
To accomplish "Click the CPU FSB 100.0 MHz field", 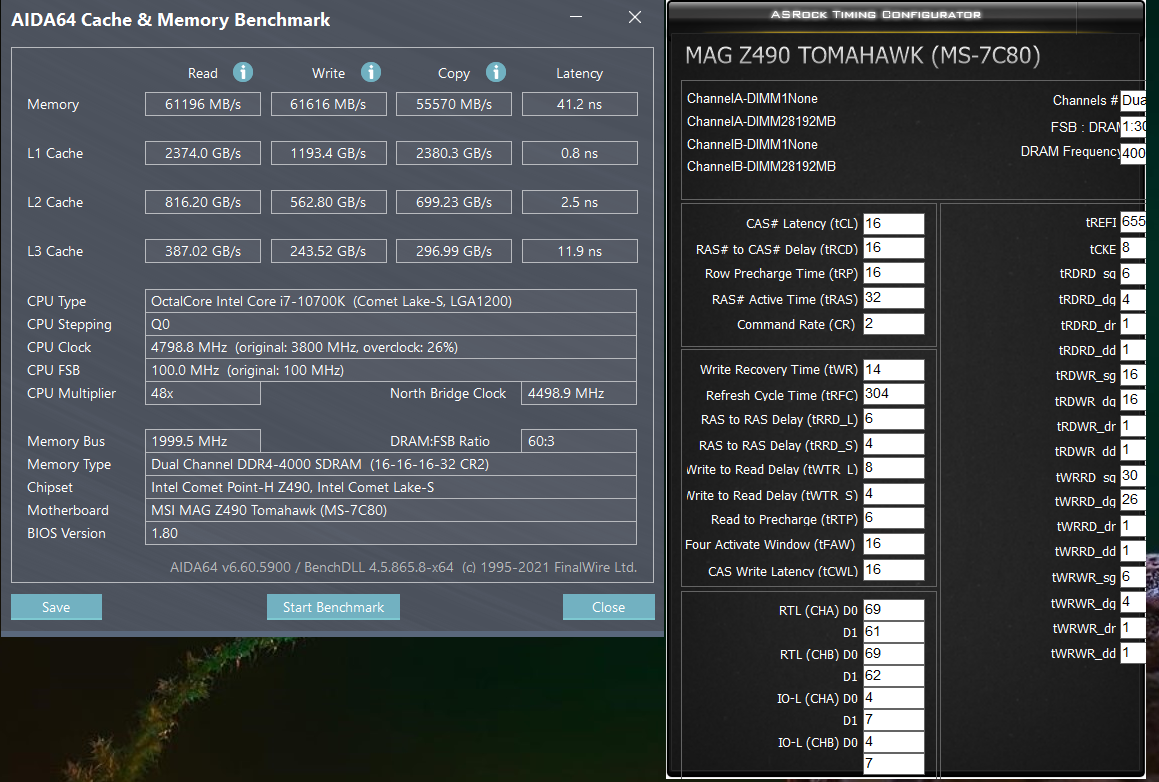I will 391,370.
